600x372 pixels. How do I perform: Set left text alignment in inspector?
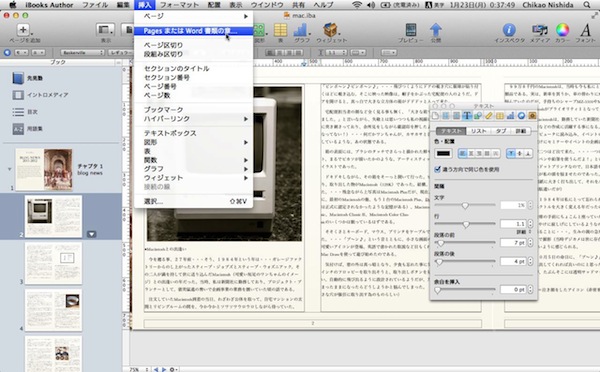tap(463, 153)
